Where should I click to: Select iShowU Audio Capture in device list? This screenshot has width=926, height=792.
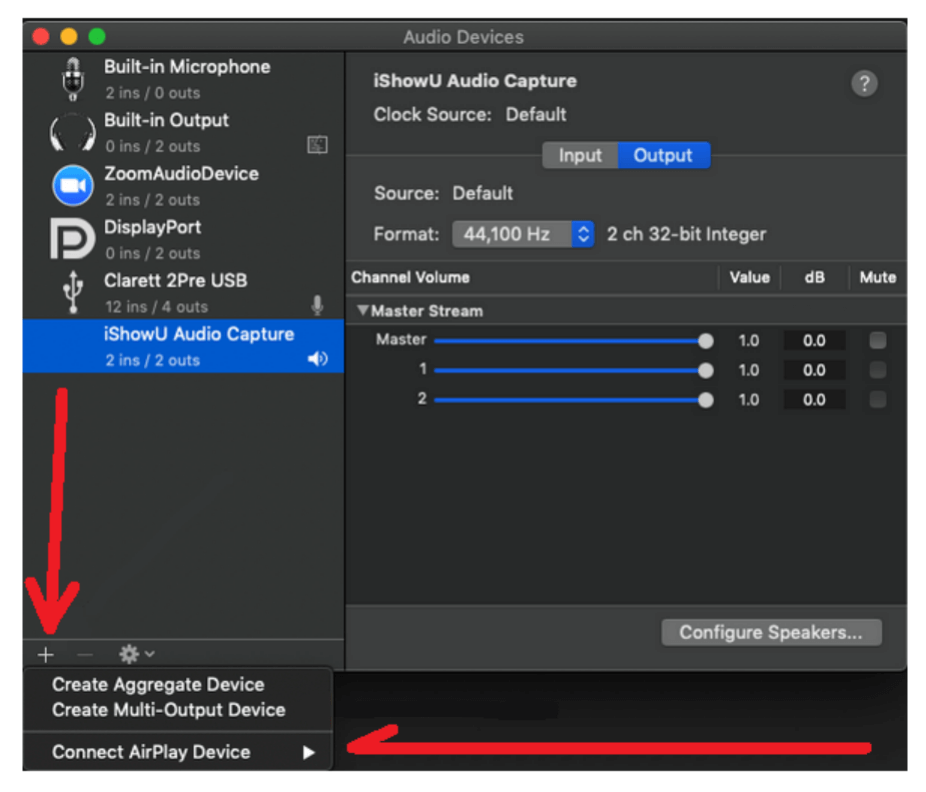click(183, 346)
